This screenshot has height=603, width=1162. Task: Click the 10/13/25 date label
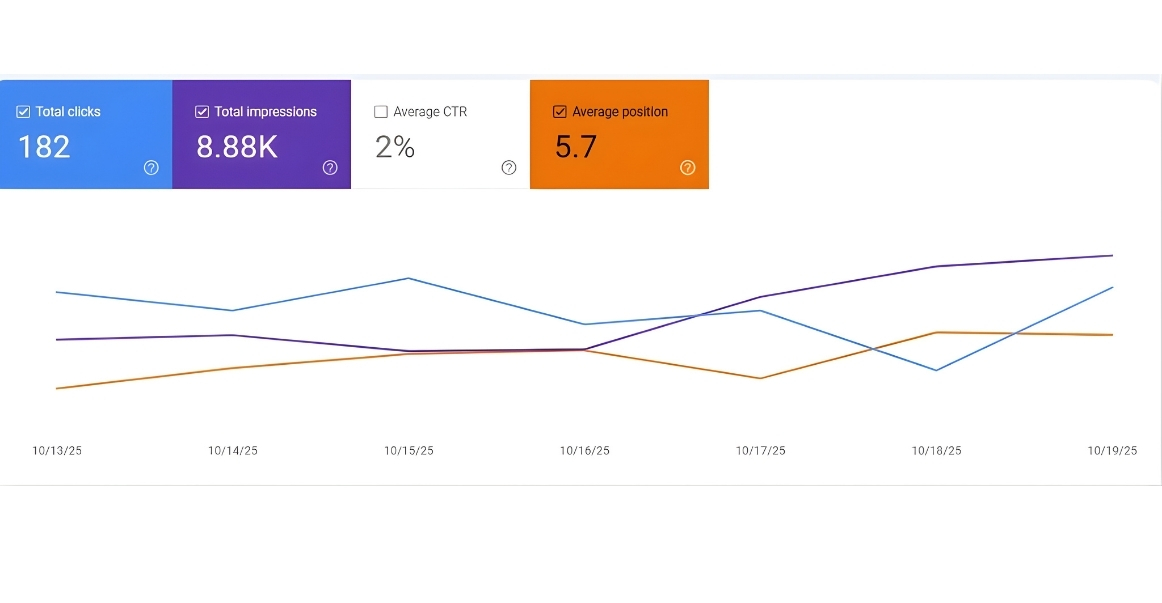click(57, 451)
